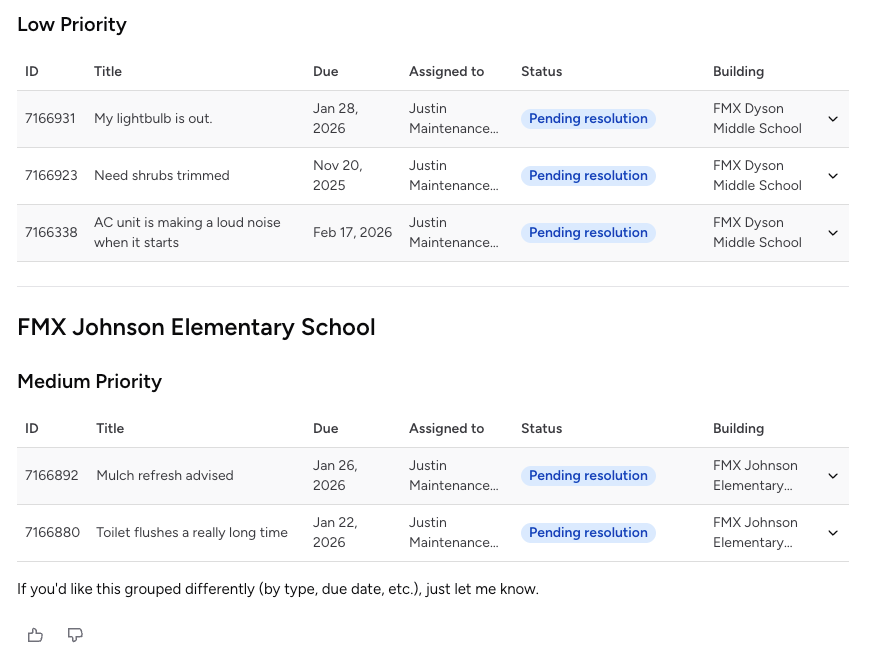This screenshot has width=870, height=654.
Task: Open request ID 7166923
Action: [50, 176]
